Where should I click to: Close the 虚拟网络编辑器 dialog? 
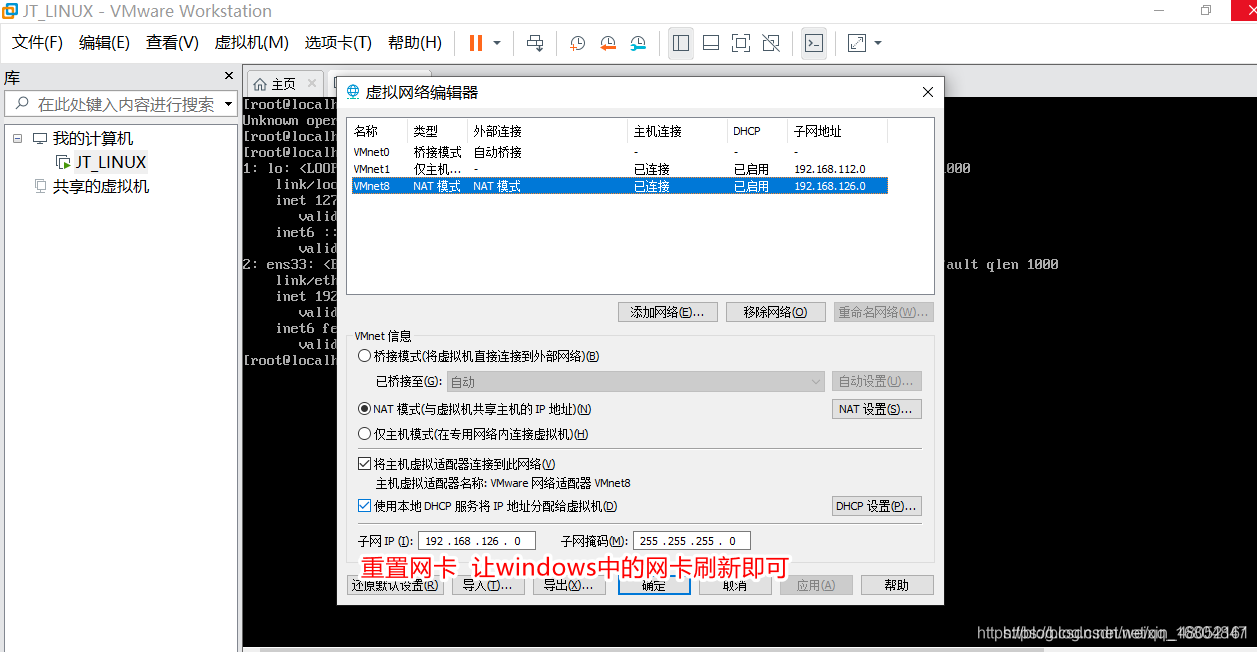(928, 92)
